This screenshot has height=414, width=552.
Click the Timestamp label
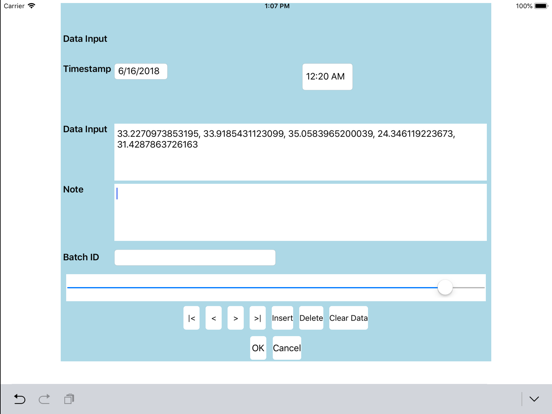click(87, 69)
